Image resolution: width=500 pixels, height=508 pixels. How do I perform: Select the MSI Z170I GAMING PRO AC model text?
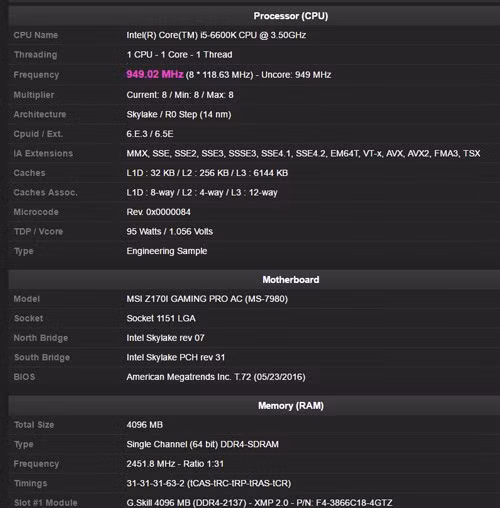coord(207,299)
